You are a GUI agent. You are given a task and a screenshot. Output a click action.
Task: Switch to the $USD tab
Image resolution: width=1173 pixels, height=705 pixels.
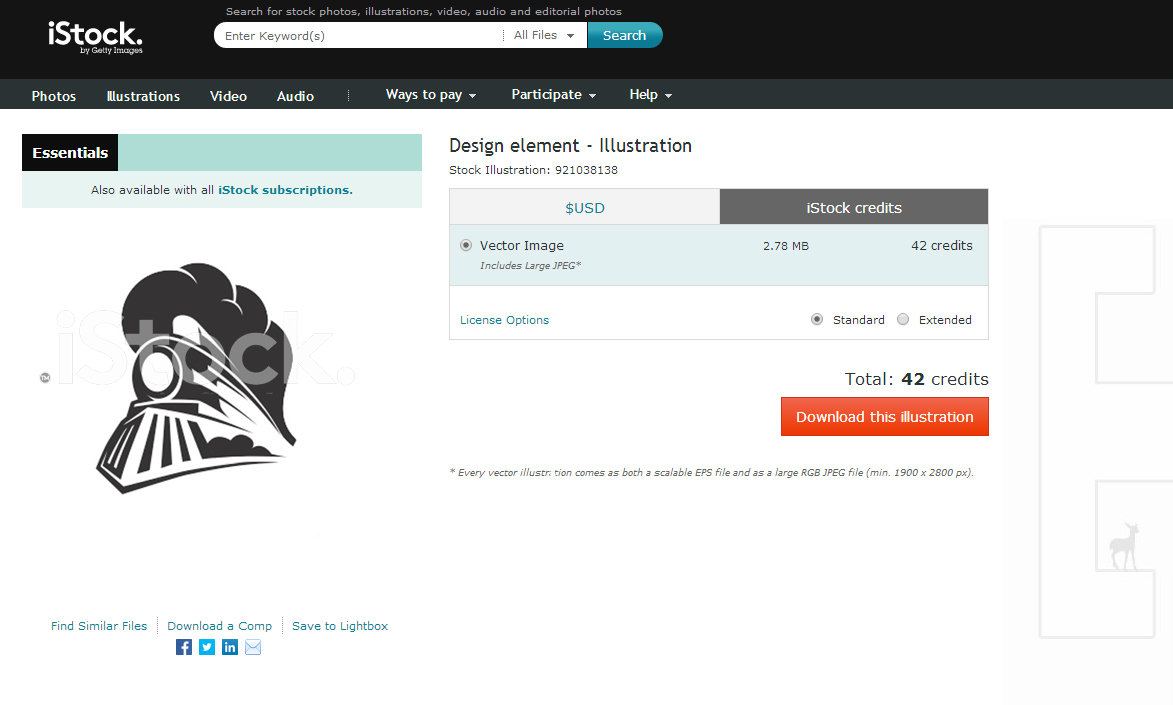coord(585,208)
